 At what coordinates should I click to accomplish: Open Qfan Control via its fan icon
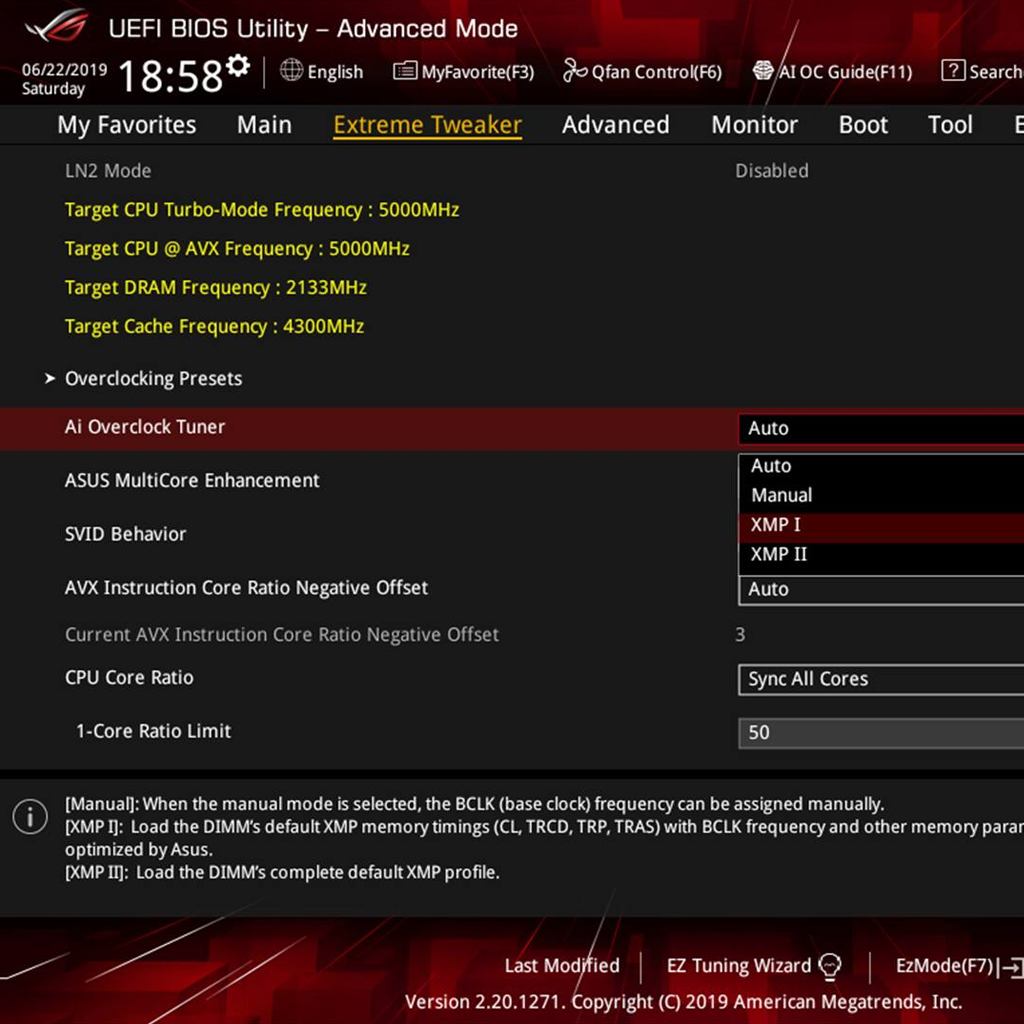click(575, 71)
